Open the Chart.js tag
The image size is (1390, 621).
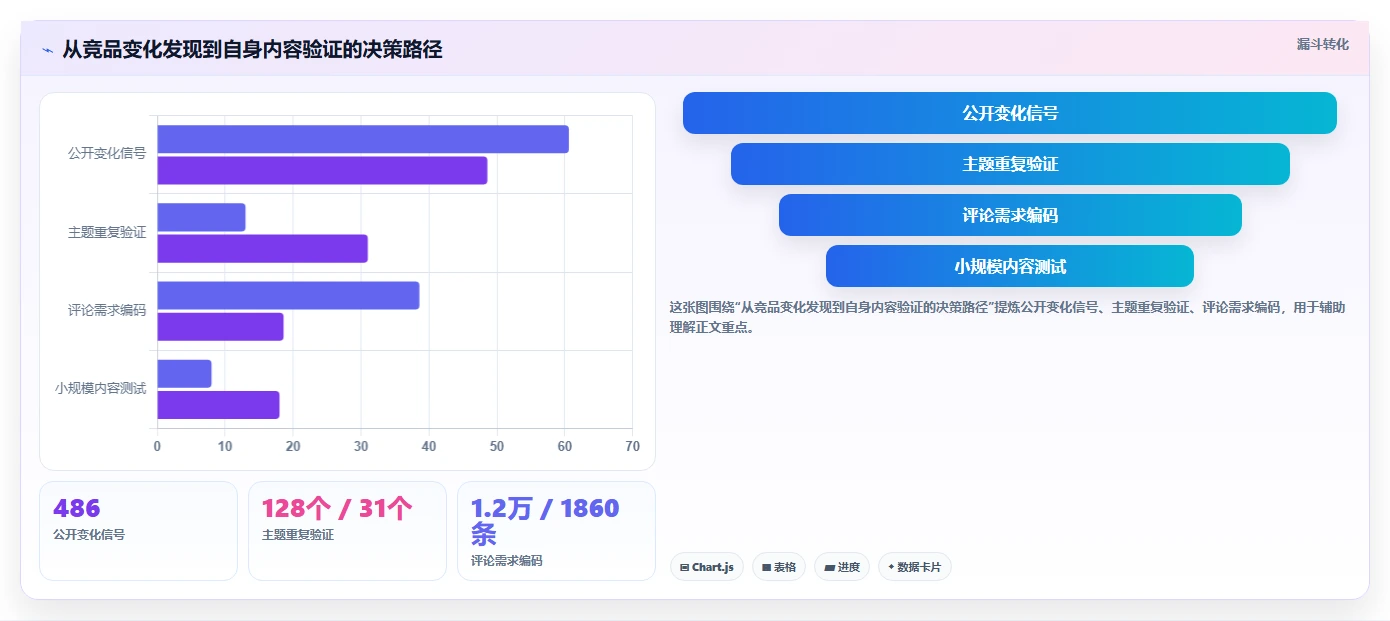(707, 567)
